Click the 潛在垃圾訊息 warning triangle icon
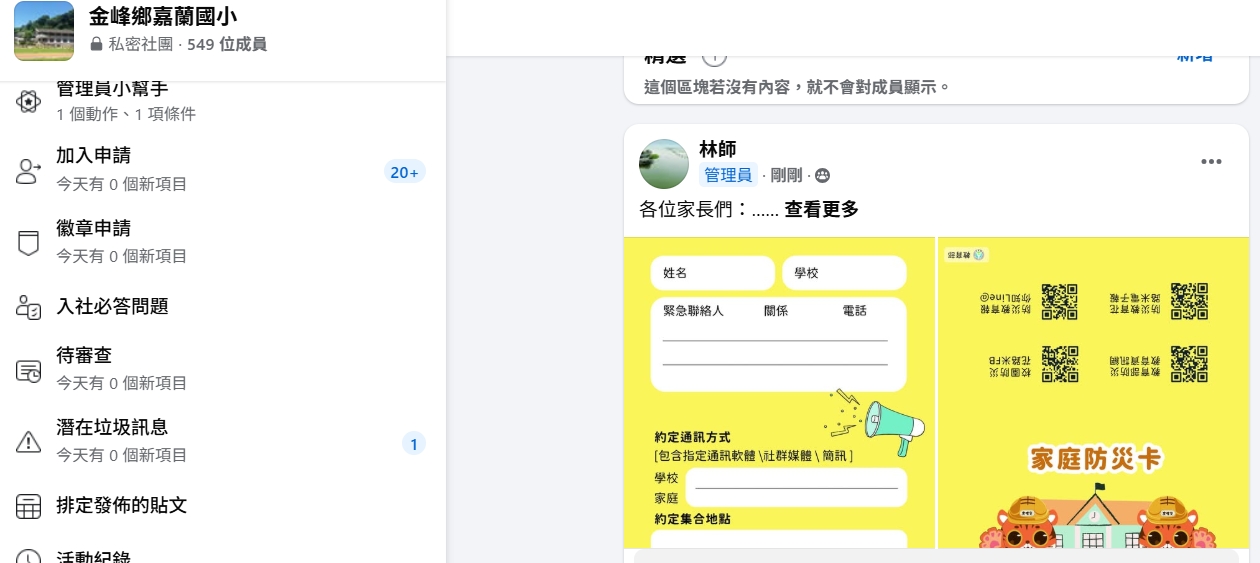The image size is (1260, 563). click(x=28, y=442)
